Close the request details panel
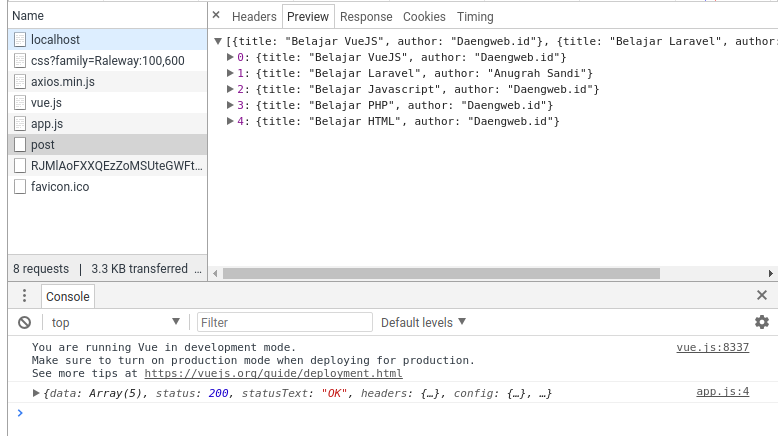Screen dimensions: 778x436 (x=216, y=16)
